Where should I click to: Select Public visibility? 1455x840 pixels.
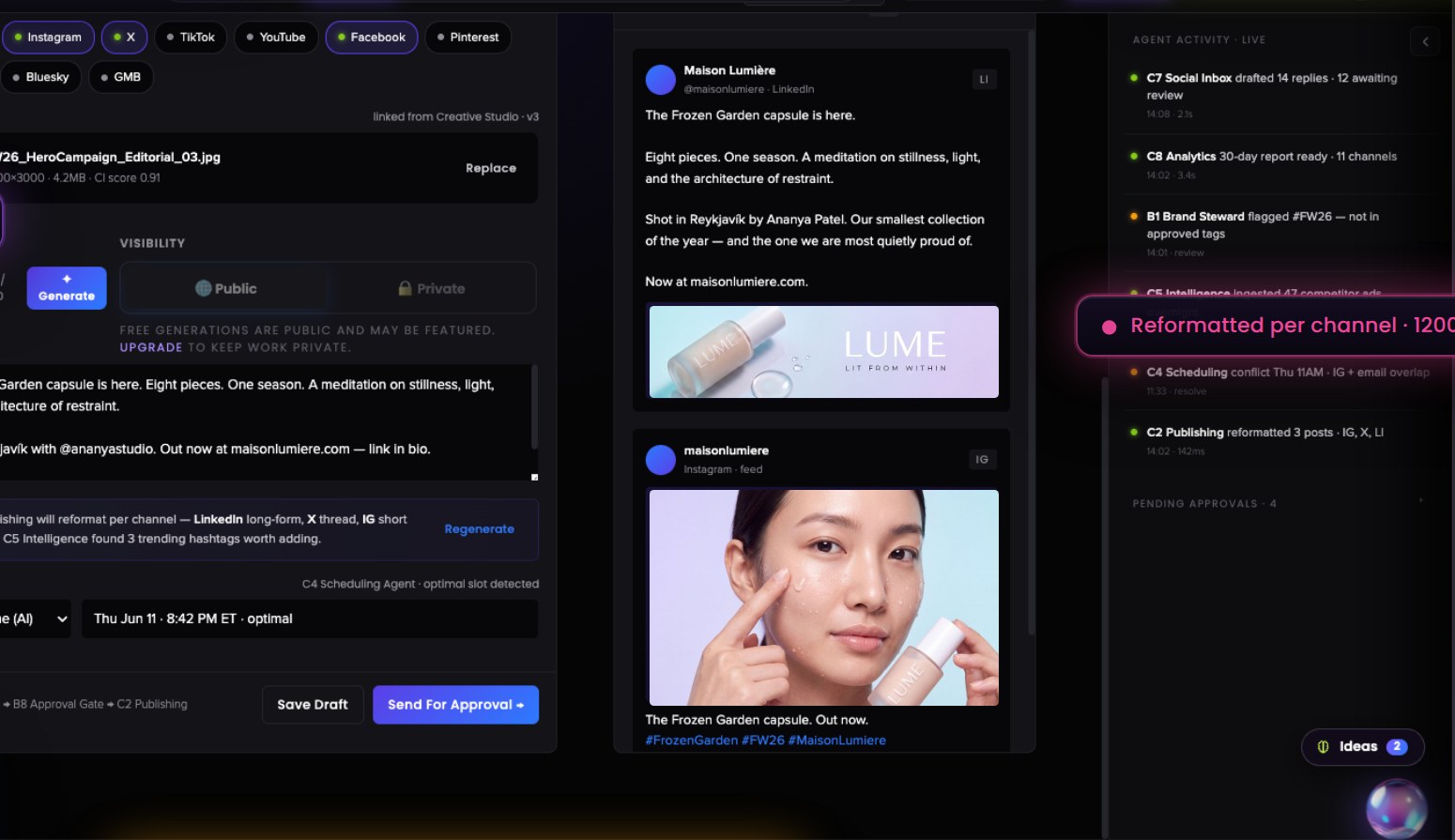(225, 288)
